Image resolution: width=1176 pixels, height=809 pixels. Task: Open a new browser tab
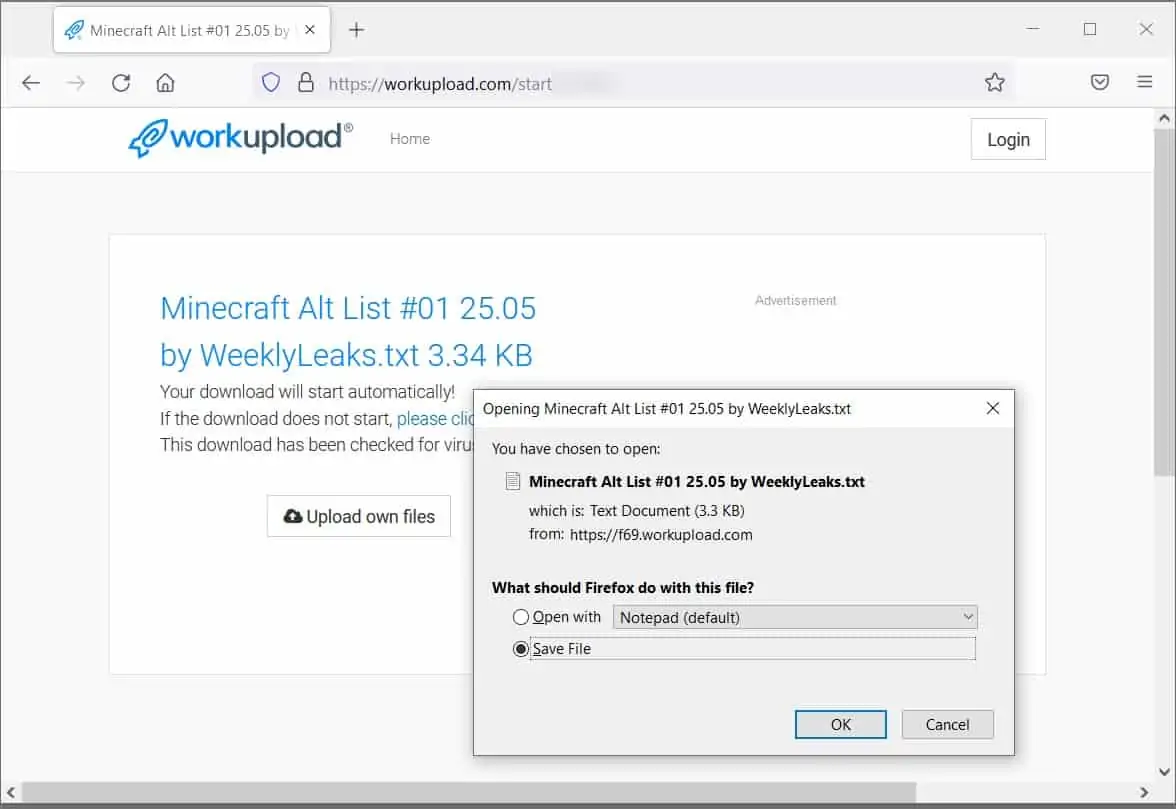356,30
